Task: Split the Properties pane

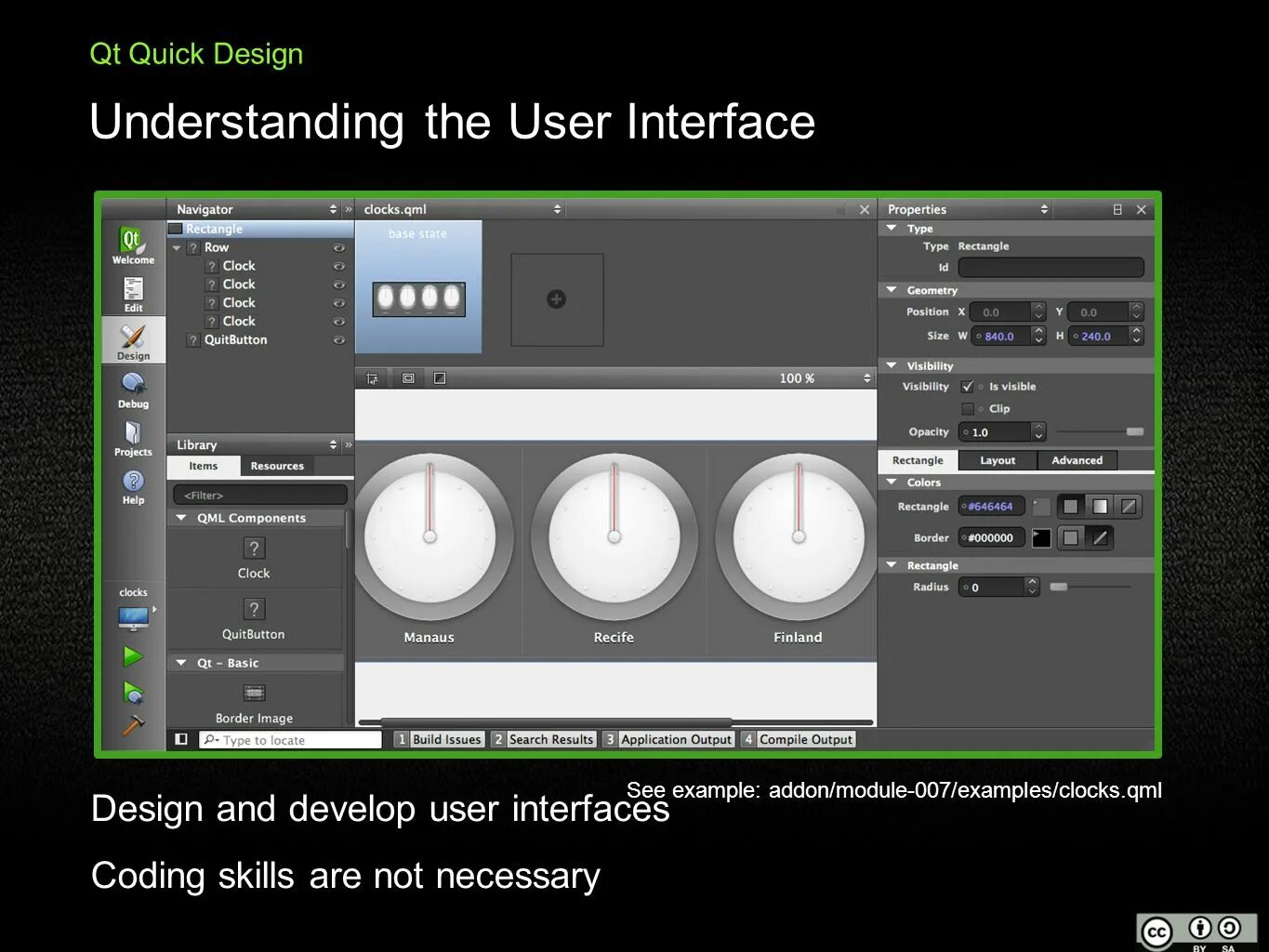Action: pyautogui.click(x=1117, y=209)
